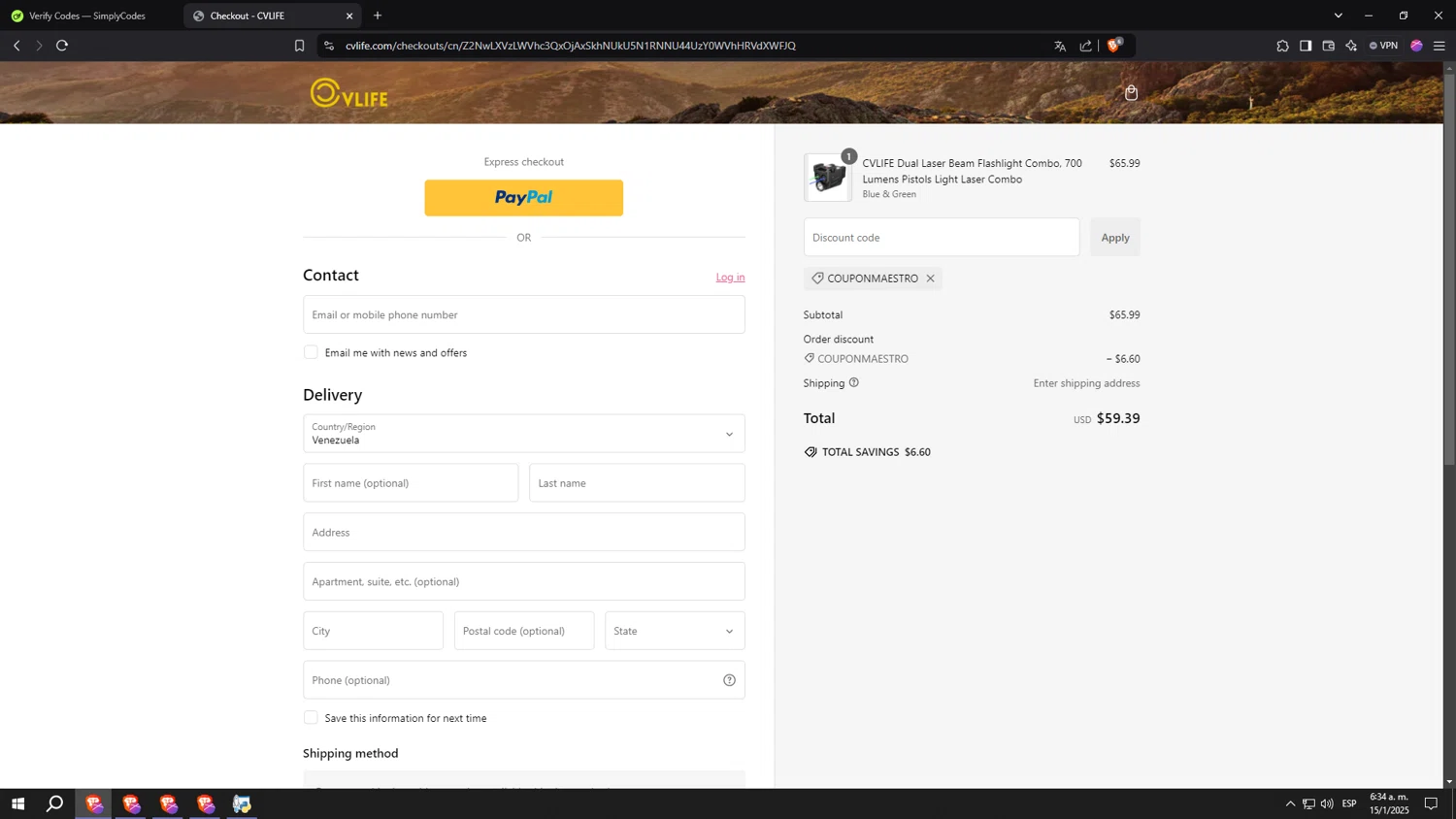Open the State dropdown

[675, 631]
